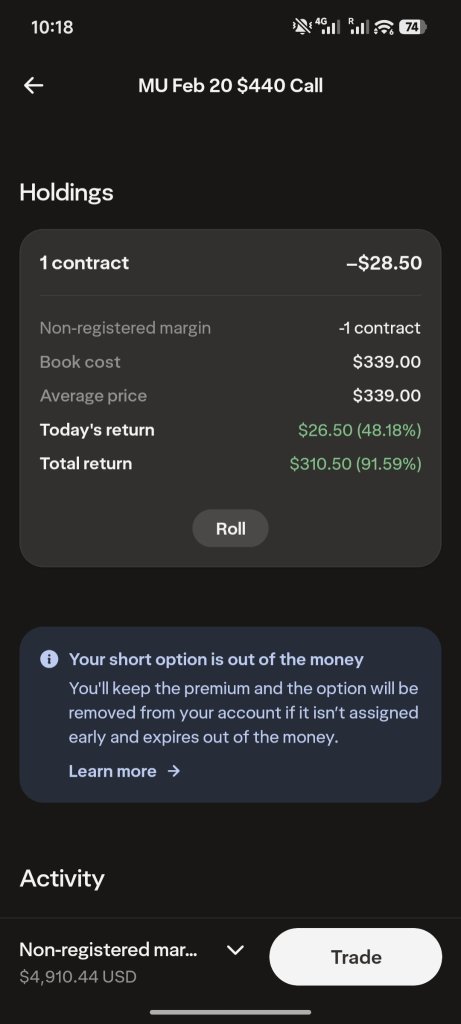461x1024 pixels.
Task: Tap the arrow next to Learn more
Action: coord(173,771)
